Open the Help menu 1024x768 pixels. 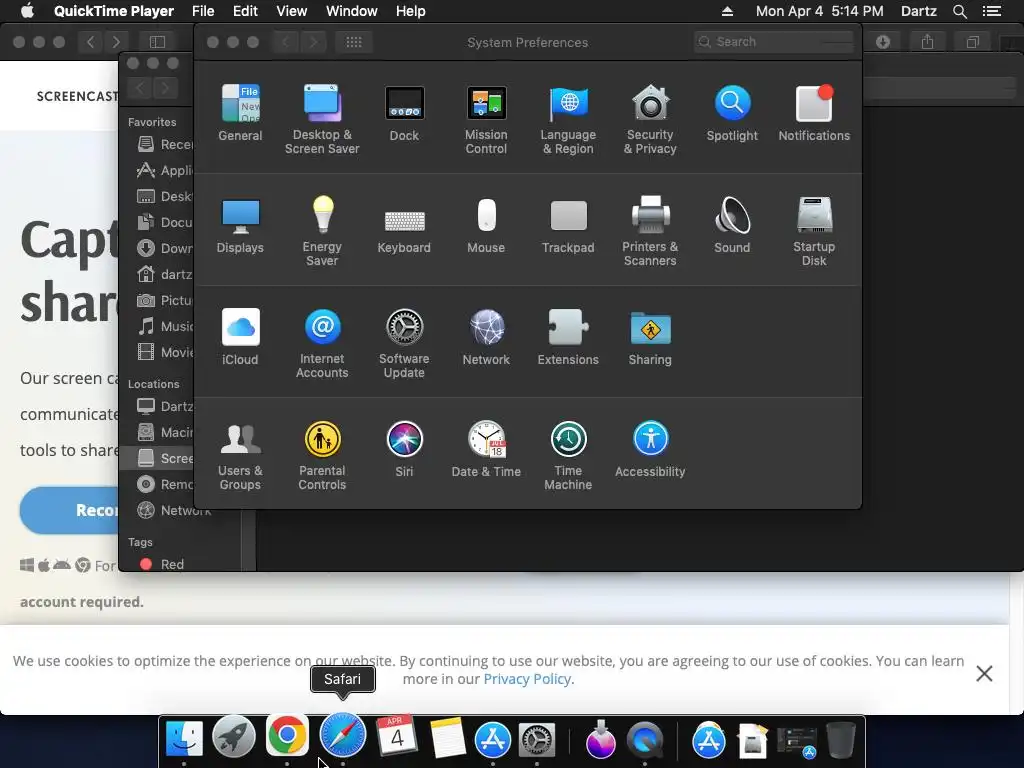410,11
